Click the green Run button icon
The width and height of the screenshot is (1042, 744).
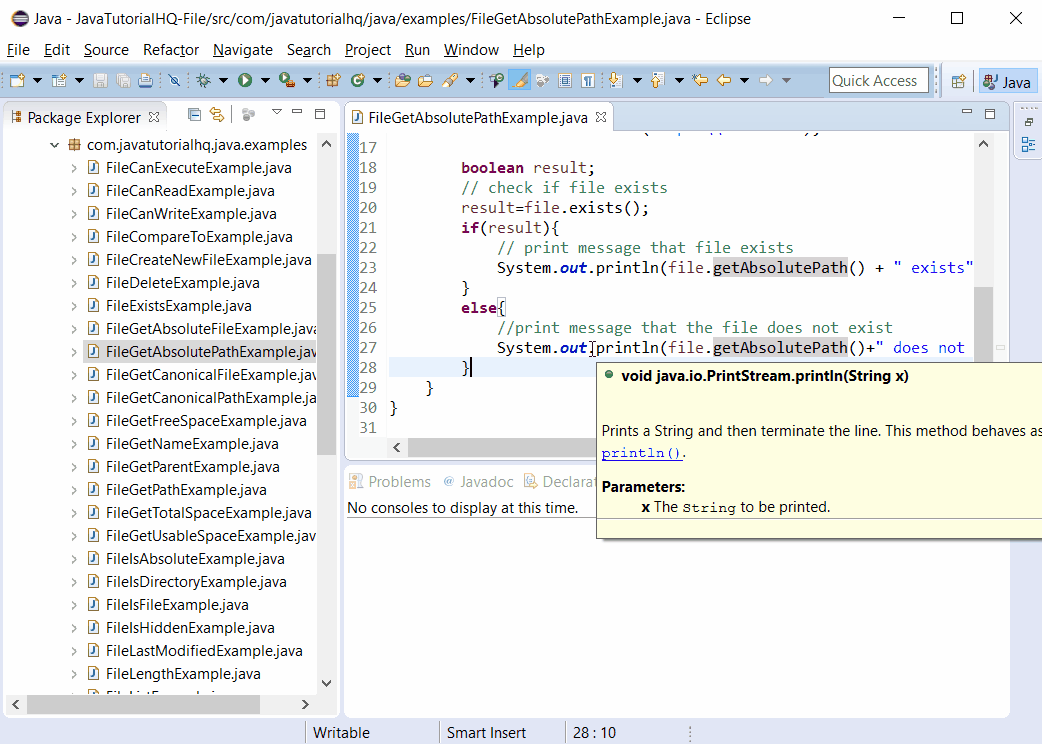click(x=245, y=80)
